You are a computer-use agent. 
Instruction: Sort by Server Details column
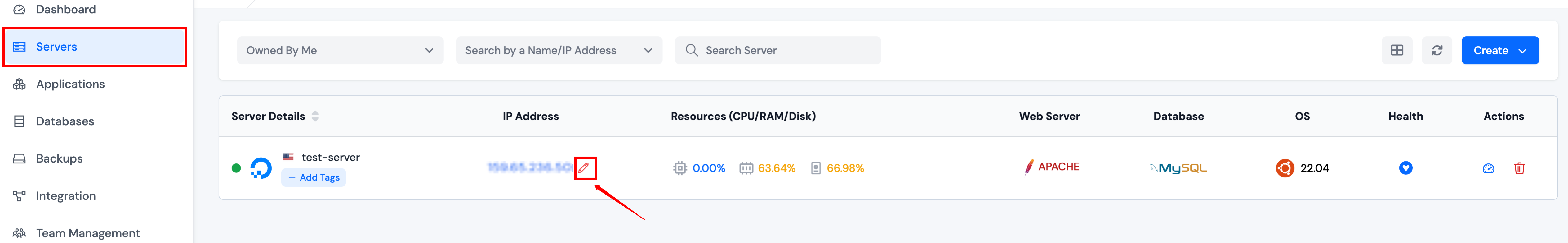click(x=315, y=116)
